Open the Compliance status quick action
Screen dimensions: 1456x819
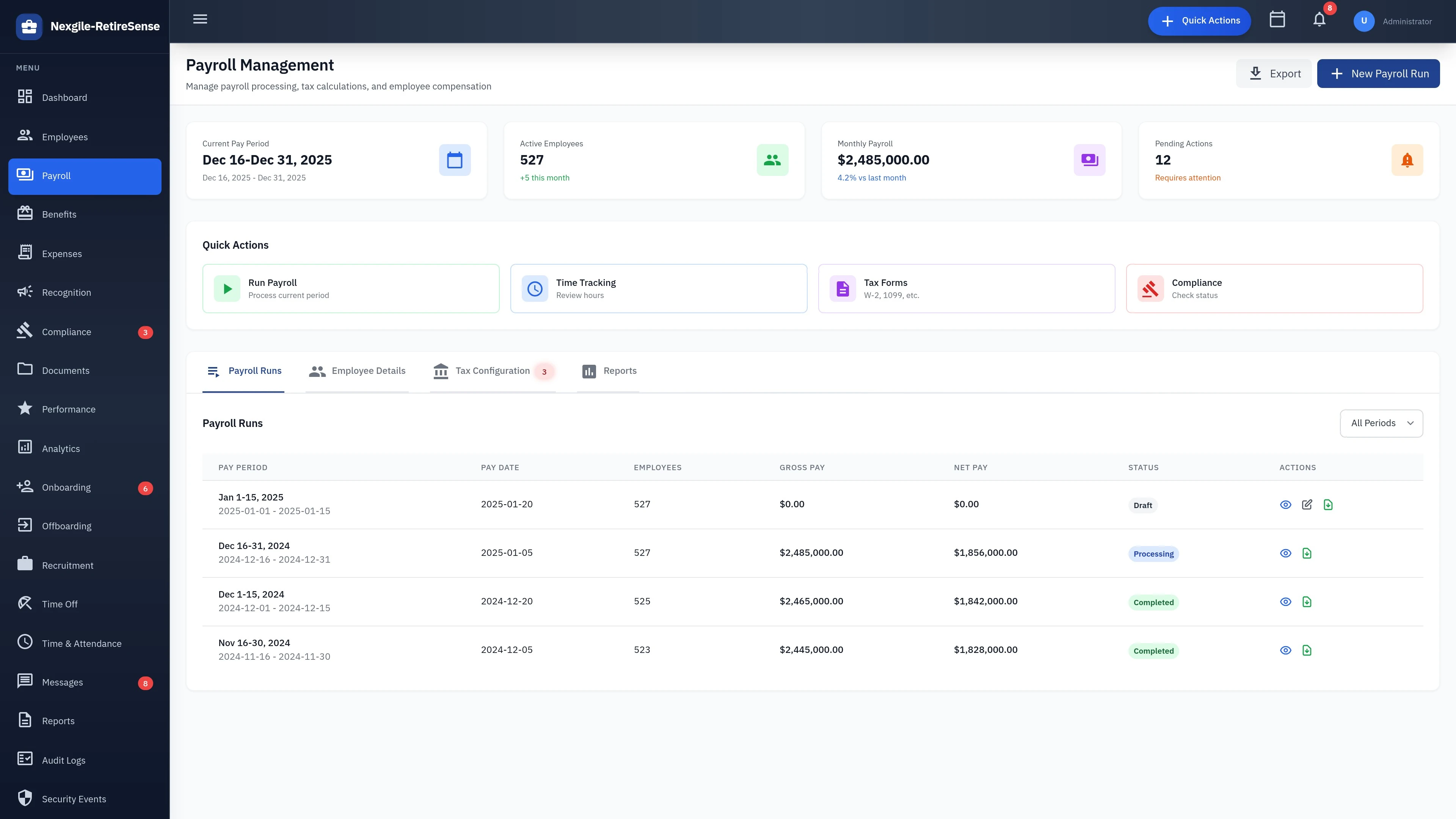tap(1274, 288)
